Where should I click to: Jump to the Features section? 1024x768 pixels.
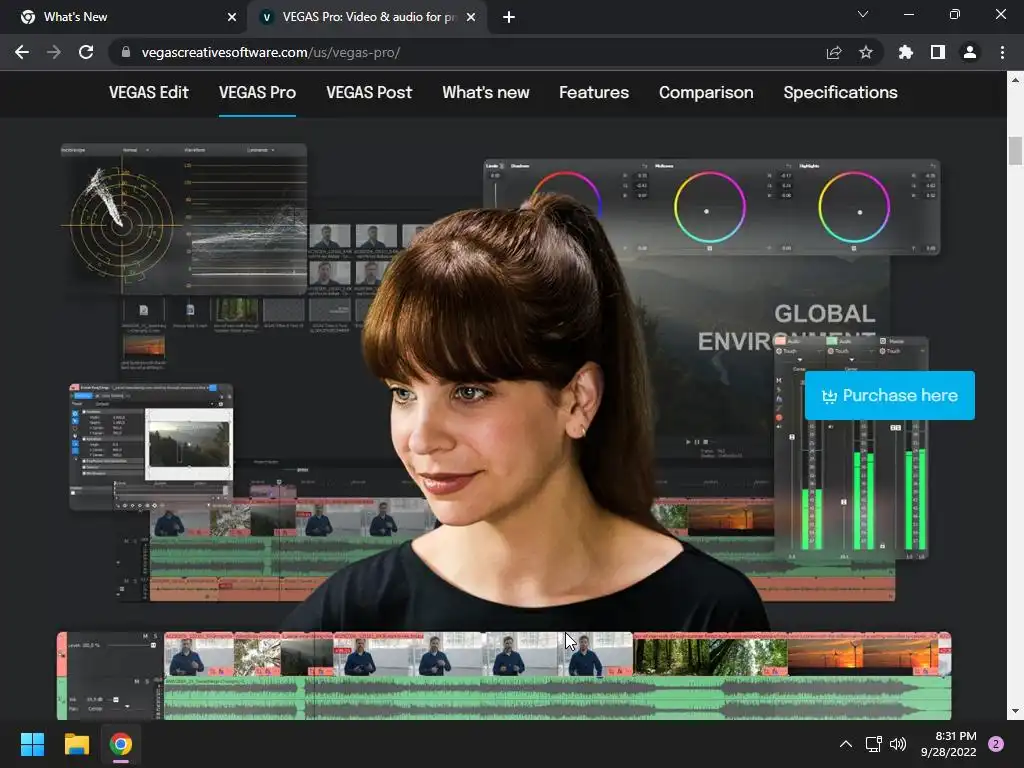[594, 93]
